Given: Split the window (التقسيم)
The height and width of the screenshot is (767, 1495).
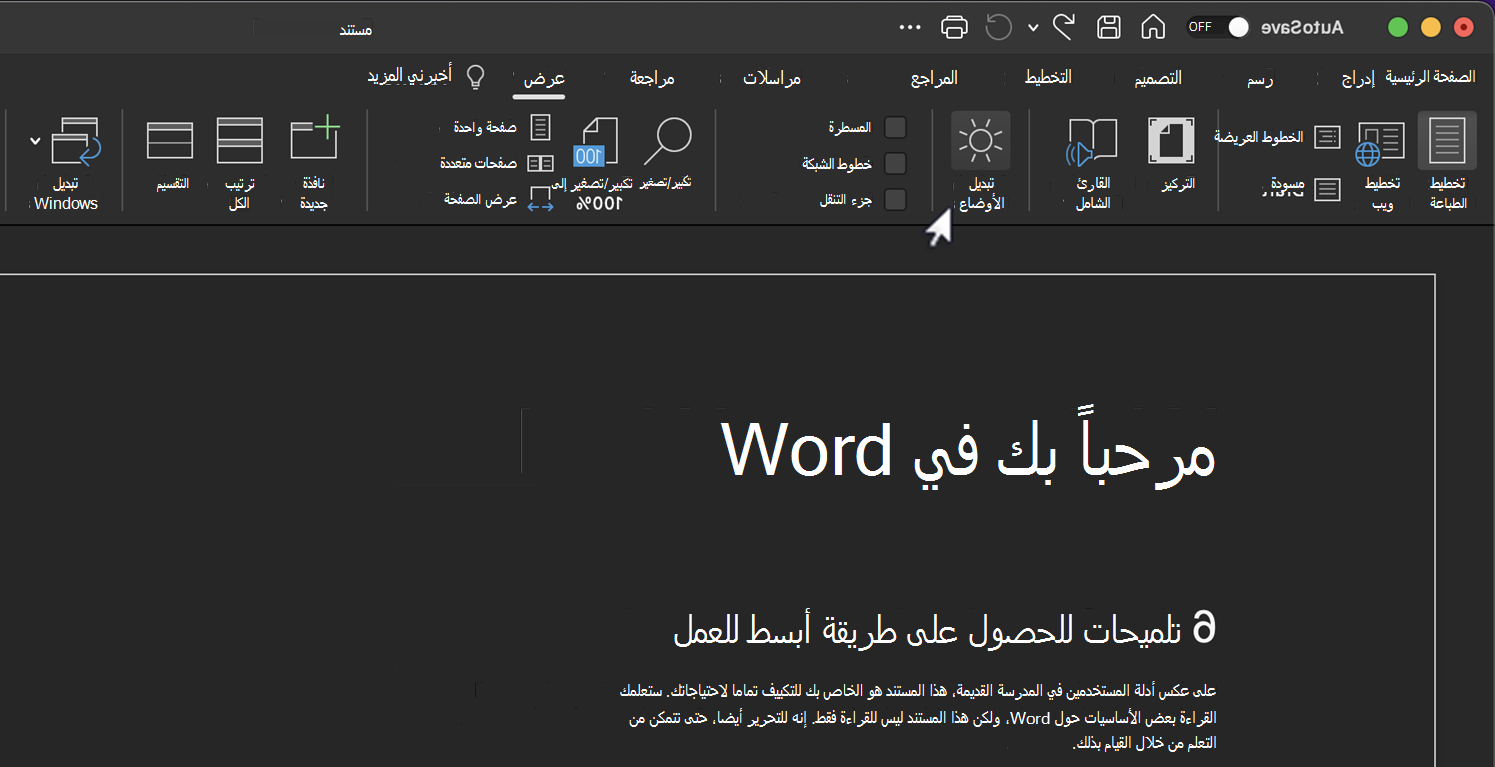Looking at the screenshot, I should point(169,155).
